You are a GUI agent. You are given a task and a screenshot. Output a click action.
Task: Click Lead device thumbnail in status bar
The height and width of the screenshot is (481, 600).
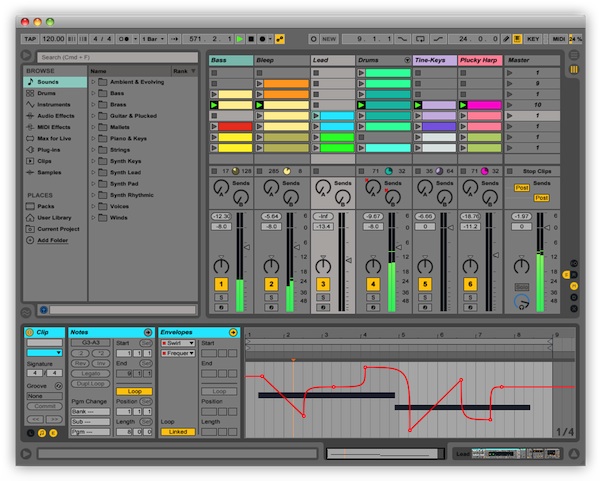pyautogui.click(x=517, y=454)
